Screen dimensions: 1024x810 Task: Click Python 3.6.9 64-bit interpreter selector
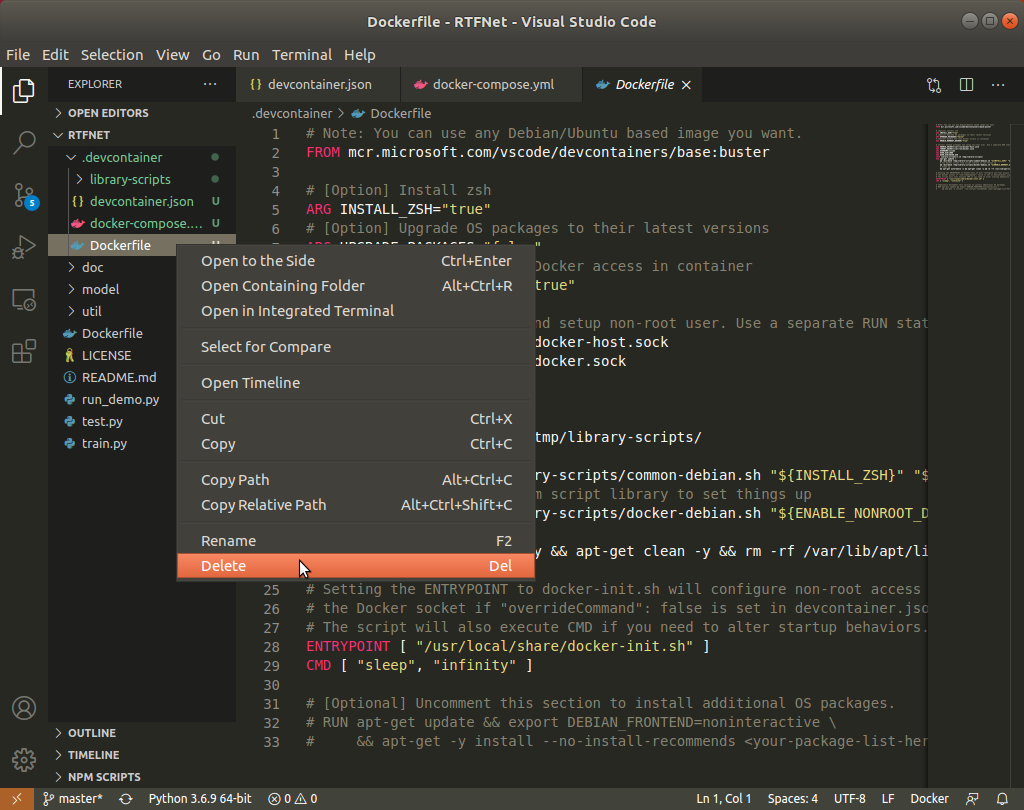click(200, 798)
